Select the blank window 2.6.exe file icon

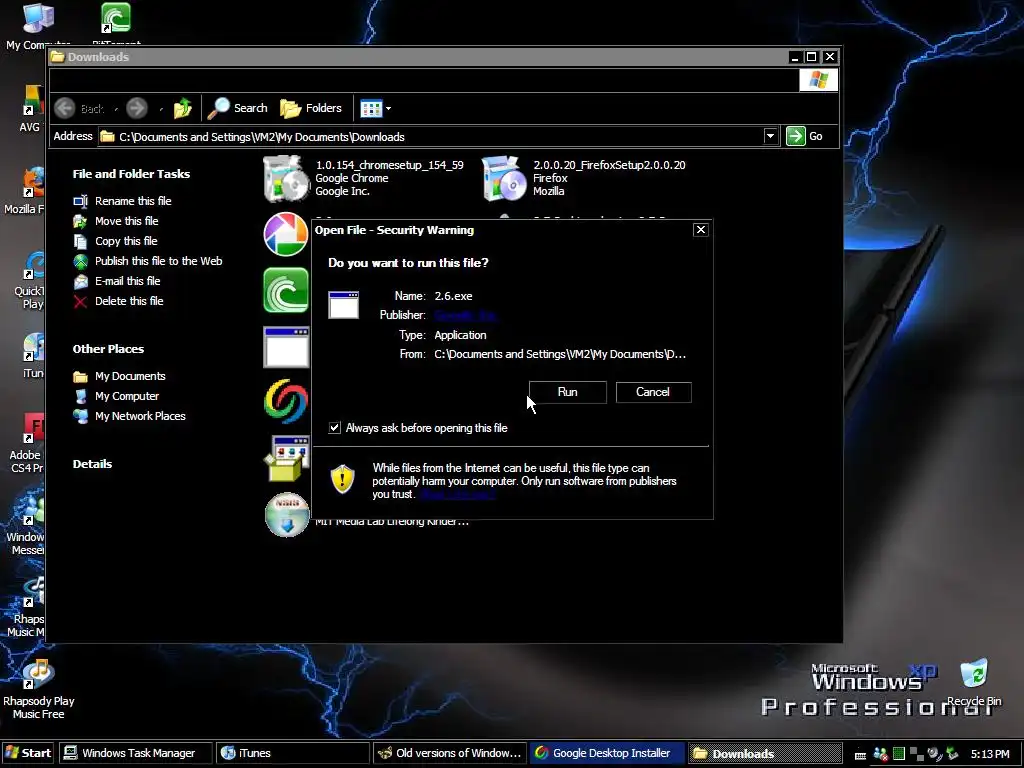pyautogui.click(x=286, y=347)
